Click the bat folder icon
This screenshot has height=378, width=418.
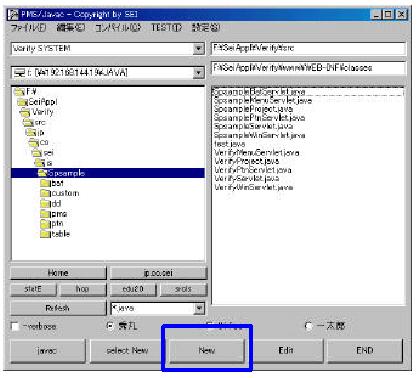click(45, 183)
